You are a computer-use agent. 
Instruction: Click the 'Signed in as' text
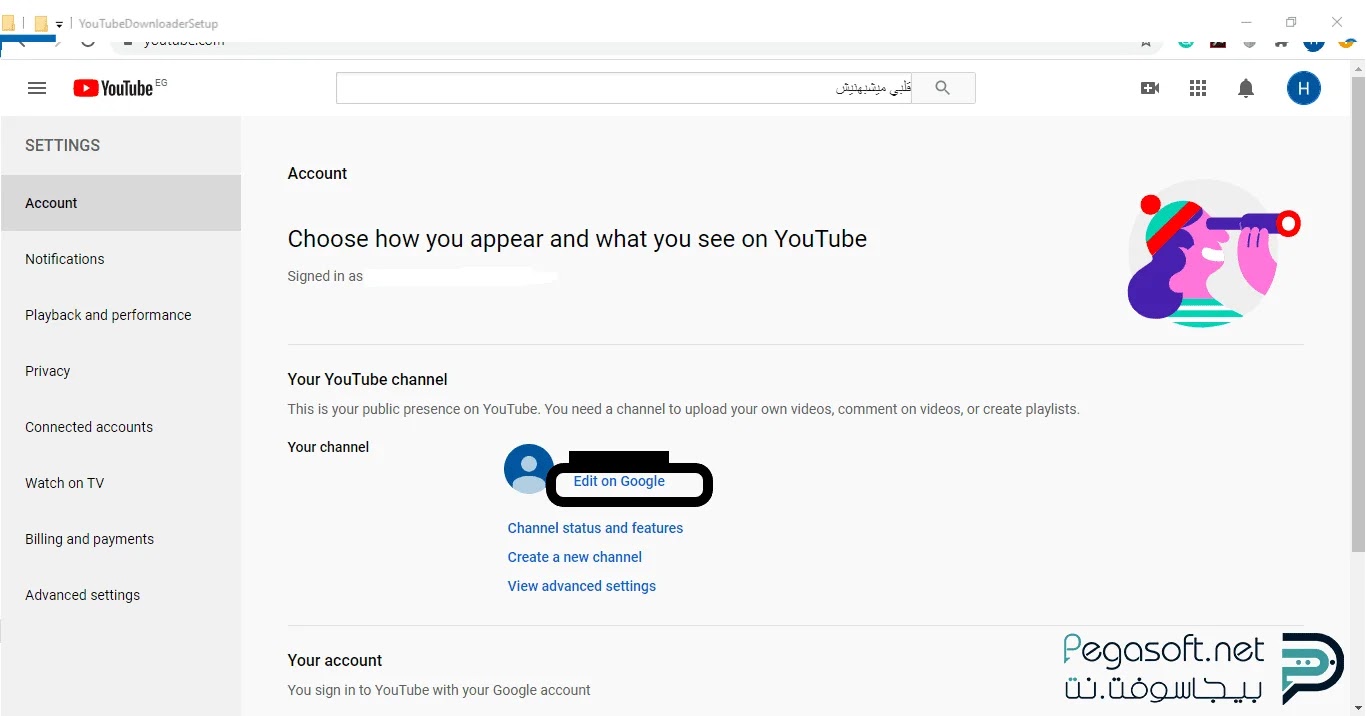pyautogui.click(x=325, y=276)
